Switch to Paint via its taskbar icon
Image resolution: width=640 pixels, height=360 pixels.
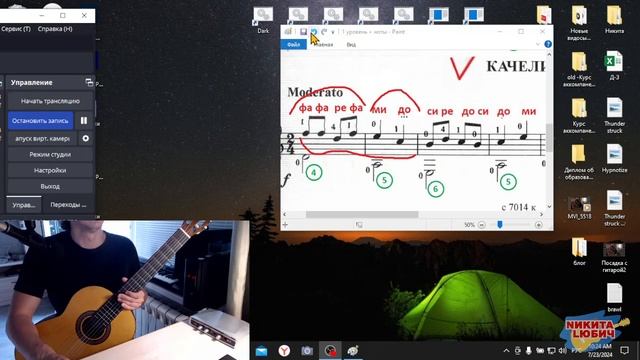tap(353, 351)
